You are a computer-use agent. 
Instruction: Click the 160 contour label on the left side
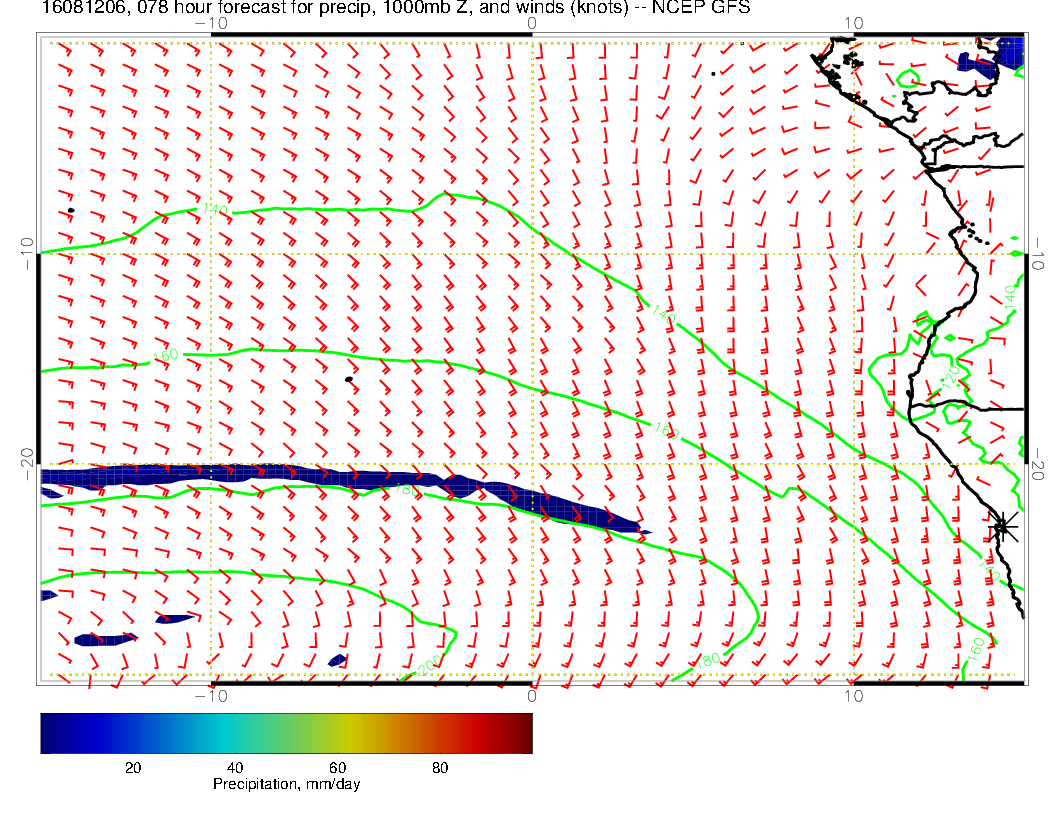[166, 356]
